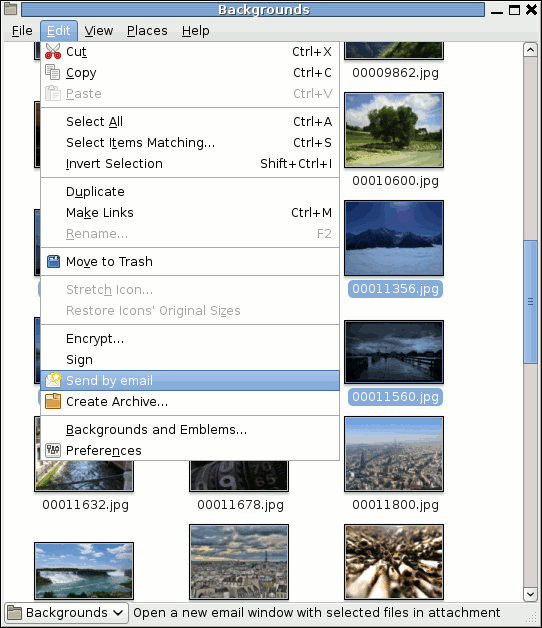The width and height of the screenshot is (542, 628).
Task: Click scrollbar up arrow button
Action: (x=530, y=50)
